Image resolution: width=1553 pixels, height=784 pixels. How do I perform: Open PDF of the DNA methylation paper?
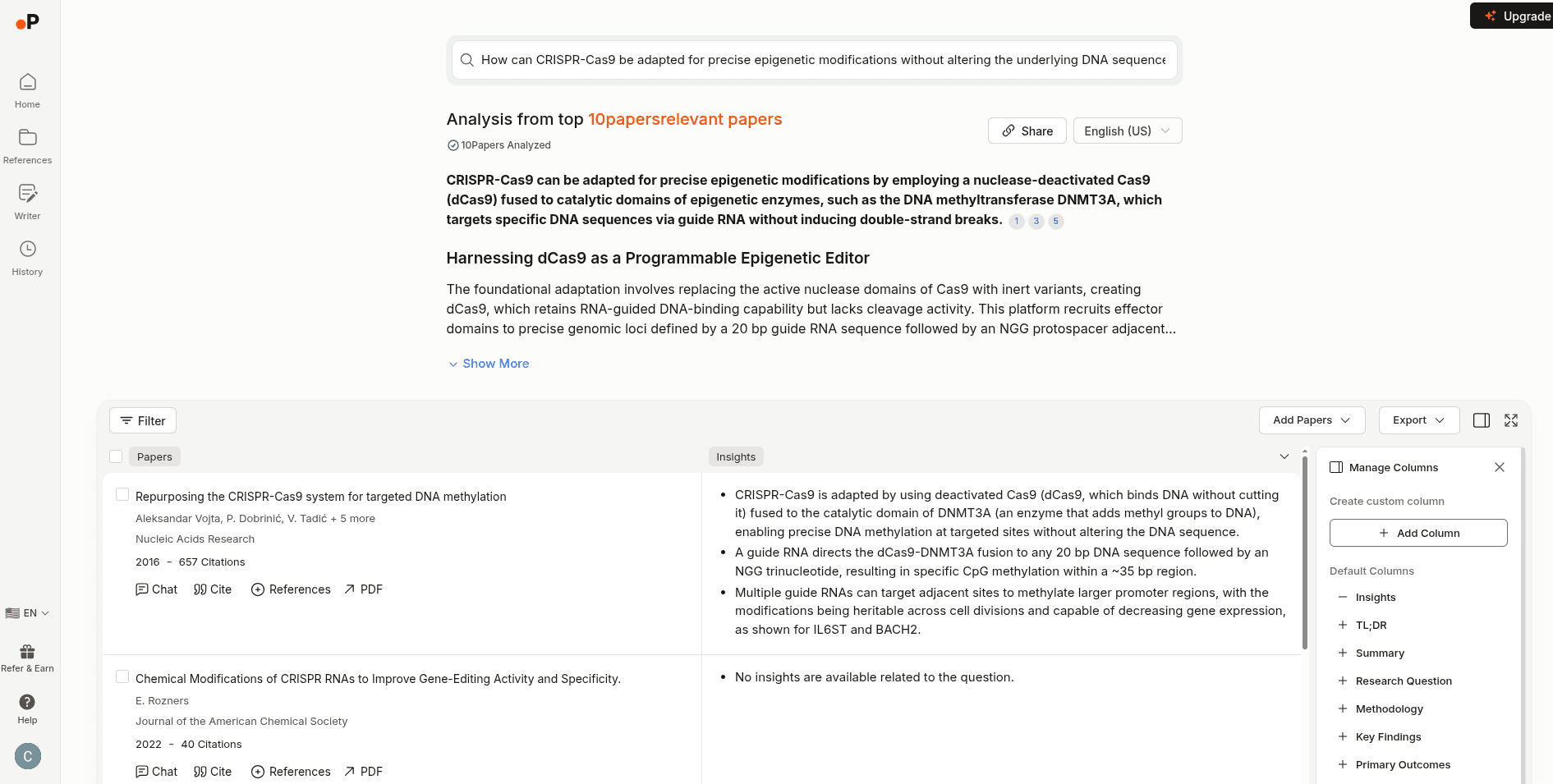coord(363,589)
